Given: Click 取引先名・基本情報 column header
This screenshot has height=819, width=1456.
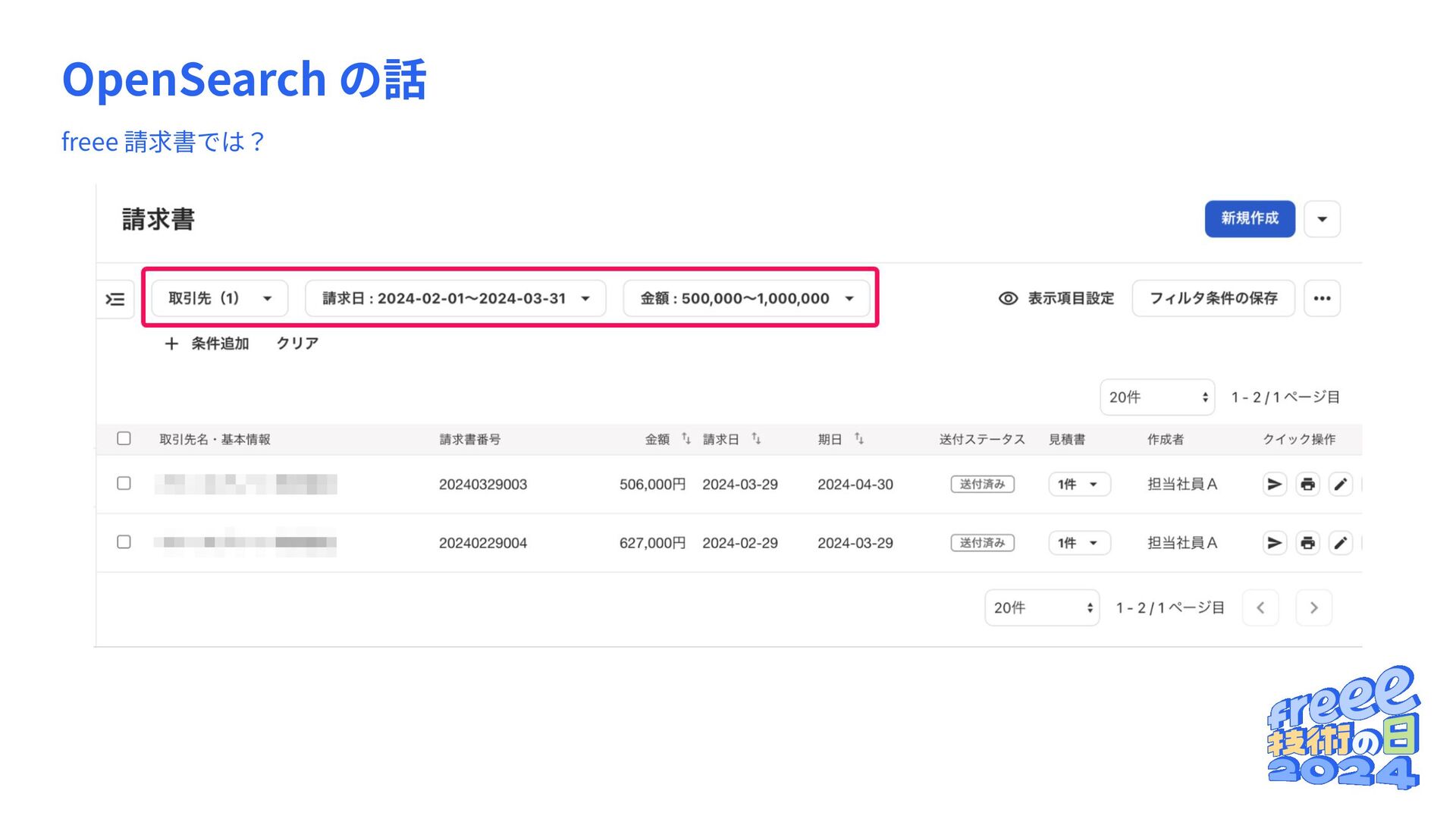Looking at the screenshot, I should pos(215,439).
